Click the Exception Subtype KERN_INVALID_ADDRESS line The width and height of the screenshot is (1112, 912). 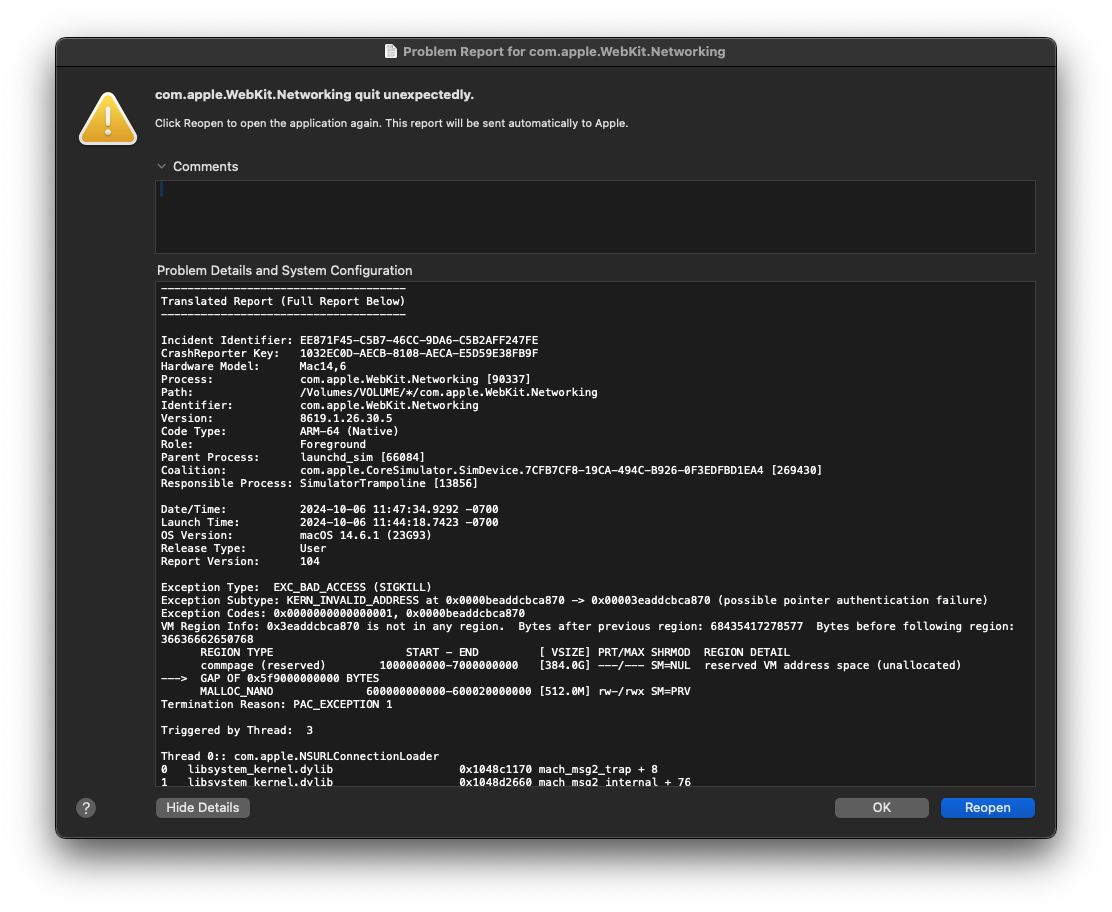click(574, 601)
